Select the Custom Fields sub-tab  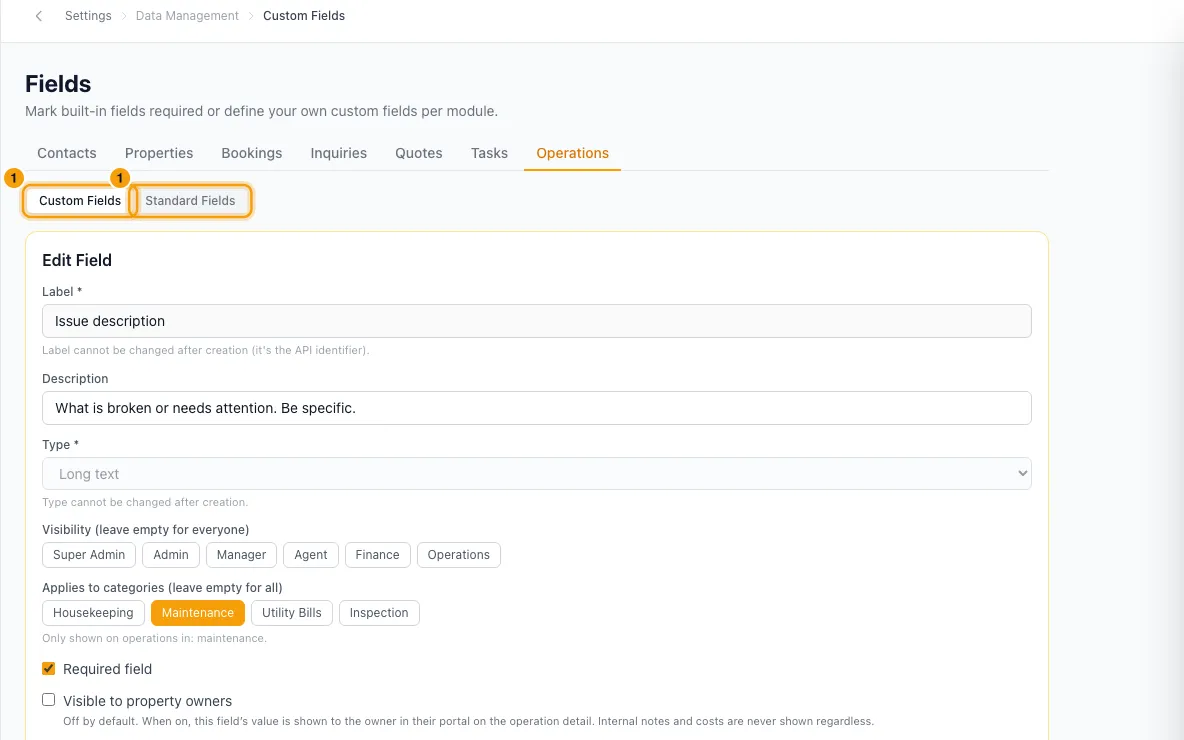(79, 201)
